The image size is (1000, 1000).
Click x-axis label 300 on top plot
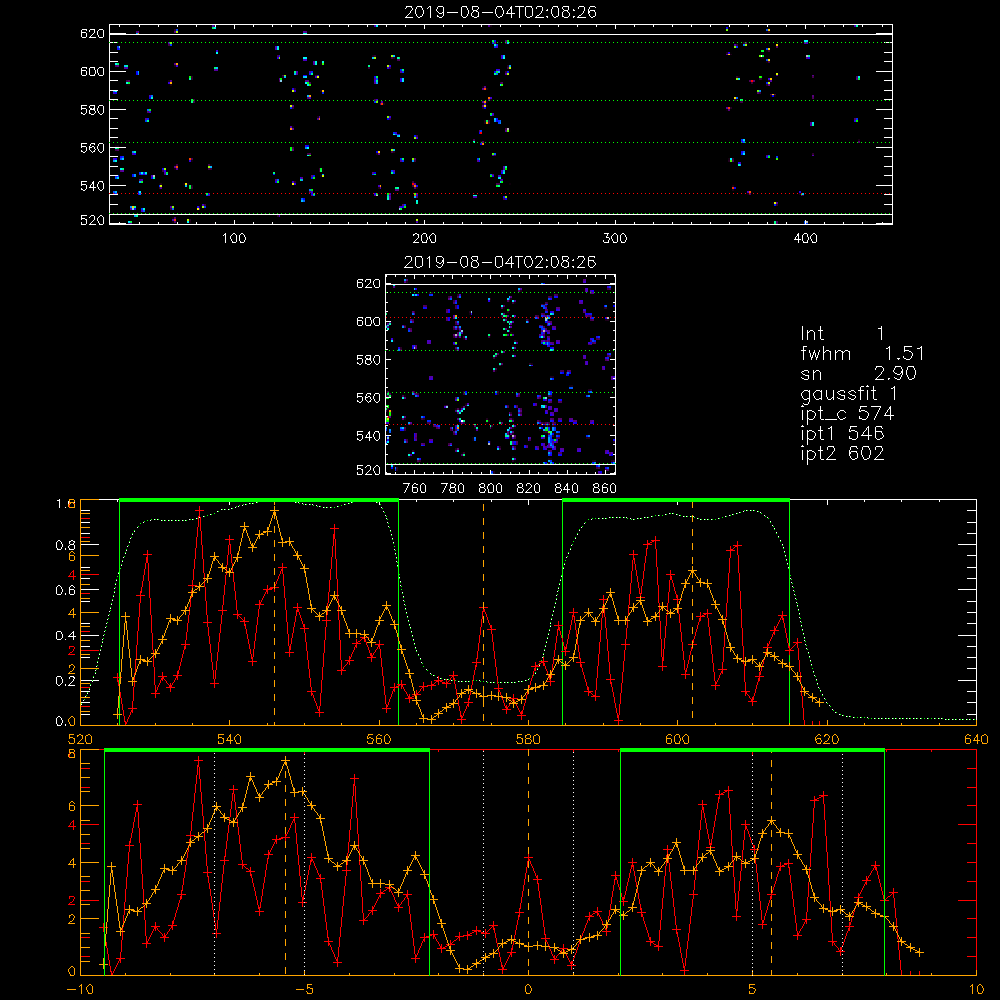pos(615,239)
